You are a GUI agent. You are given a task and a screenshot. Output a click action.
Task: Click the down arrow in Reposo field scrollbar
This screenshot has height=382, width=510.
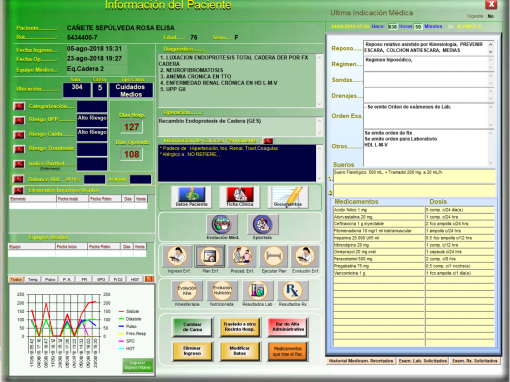(x=490, y=52)
